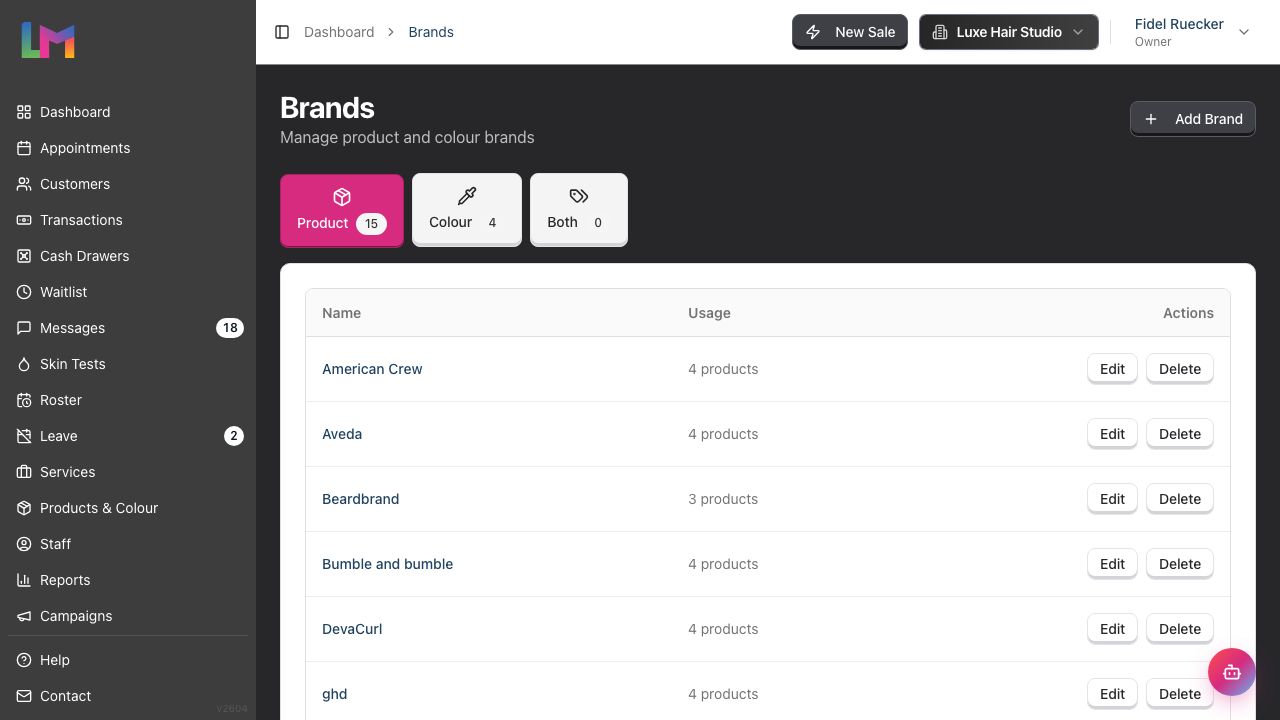Open Skin Tests label in sidebar
This screenshot has height=720, width=1280.
73,364
